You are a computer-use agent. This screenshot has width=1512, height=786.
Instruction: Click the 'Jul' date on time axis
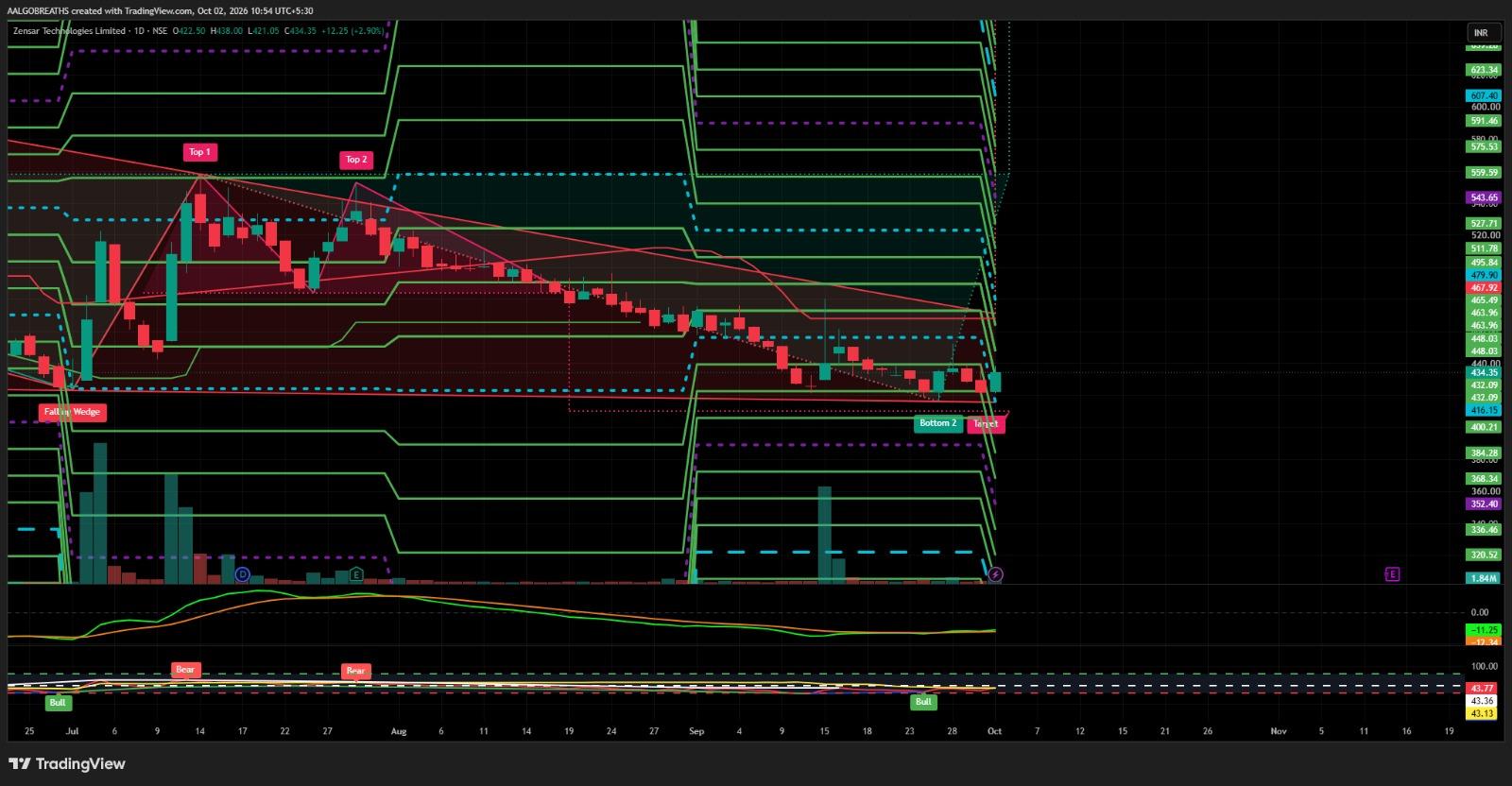point(72,731)
